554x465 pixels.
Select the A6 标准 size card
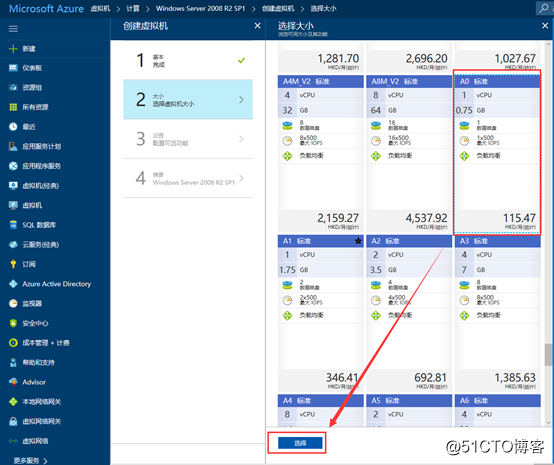click(x=497, y=410)
